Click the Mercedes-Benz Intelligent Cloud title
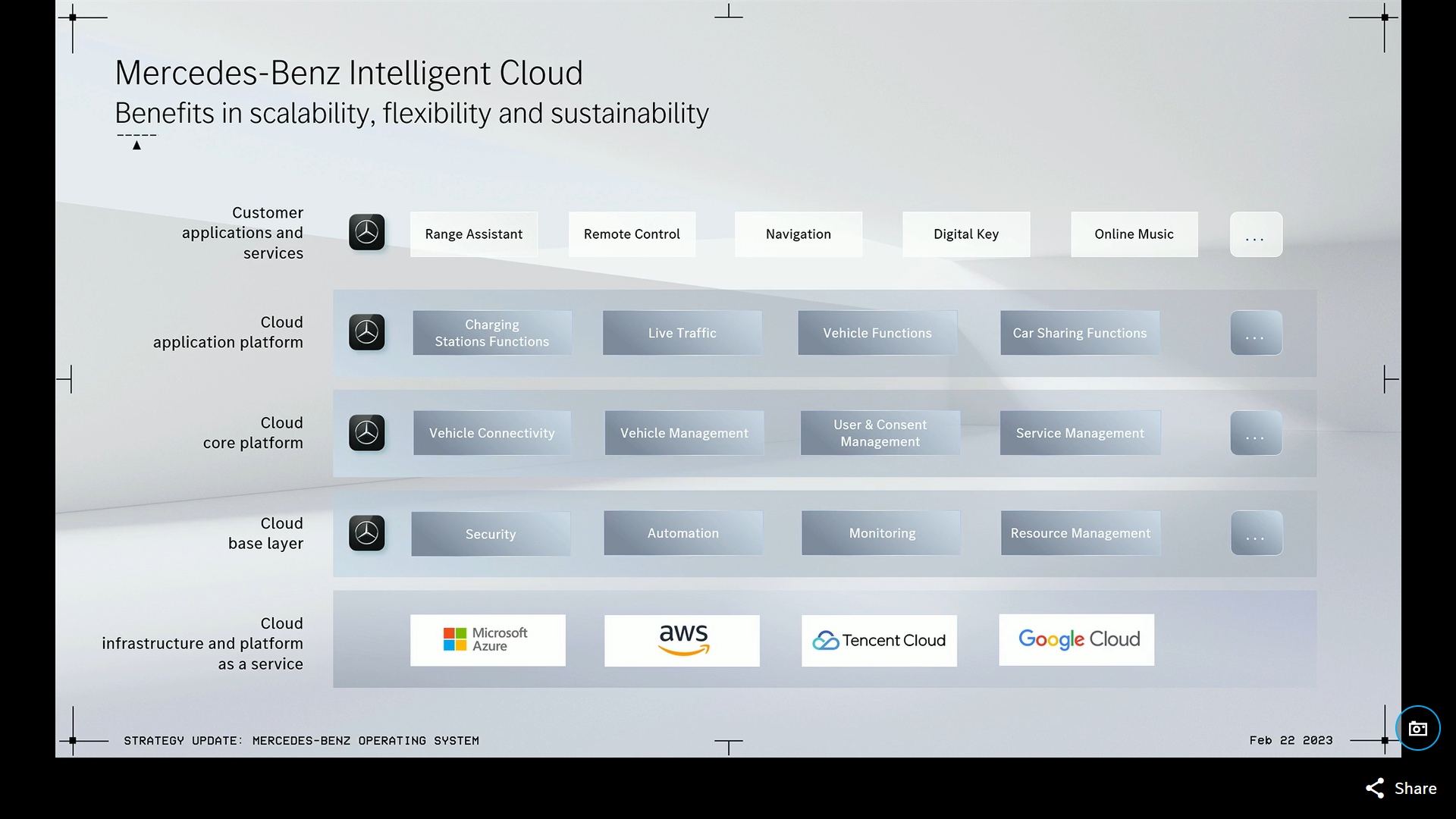Screen dimensions: 1456x819 [x=349, y=74]
